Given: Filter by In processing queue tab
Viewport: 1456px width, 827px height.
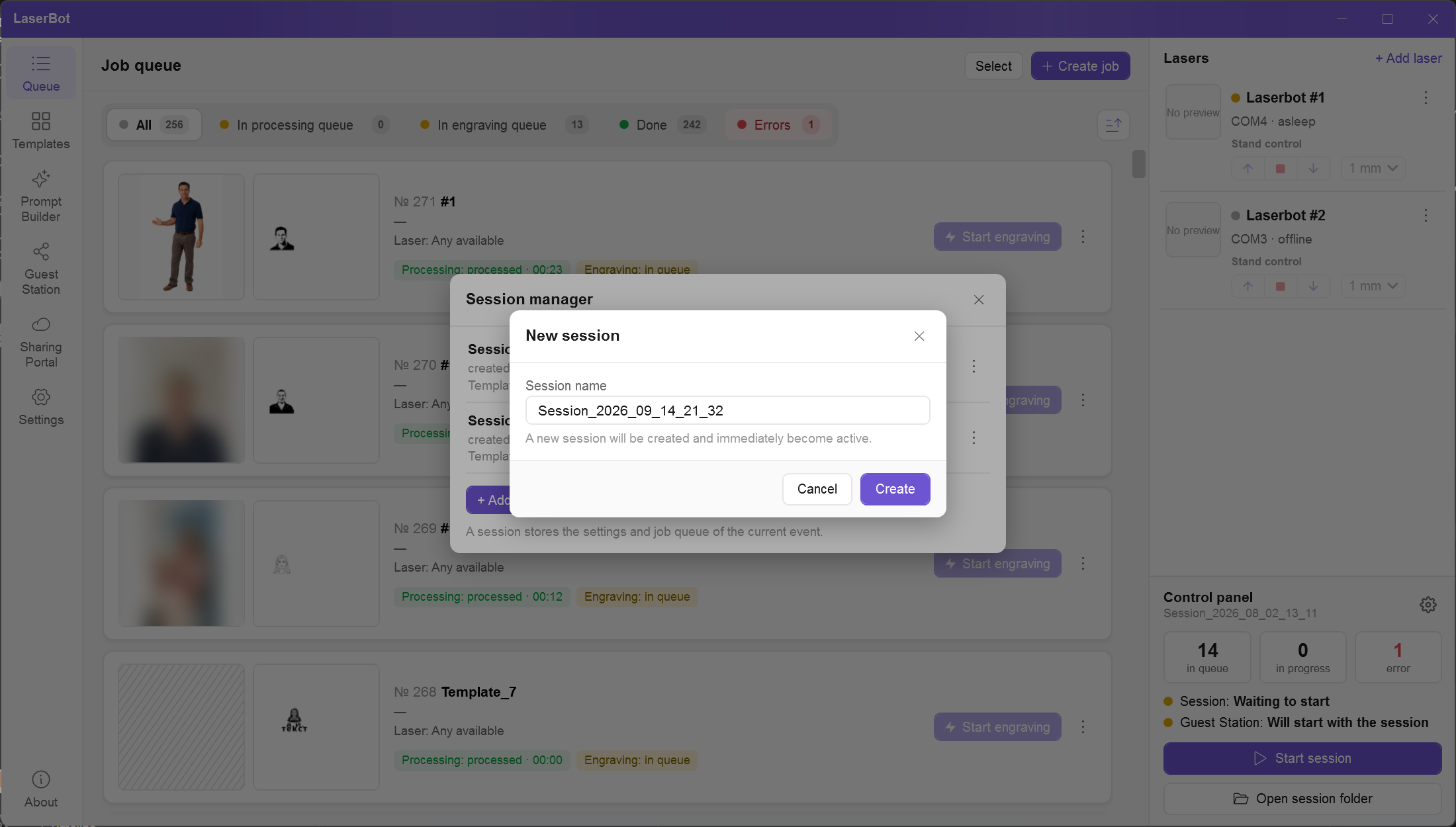Looking at the screenshot, I should (x=304, y=125).
